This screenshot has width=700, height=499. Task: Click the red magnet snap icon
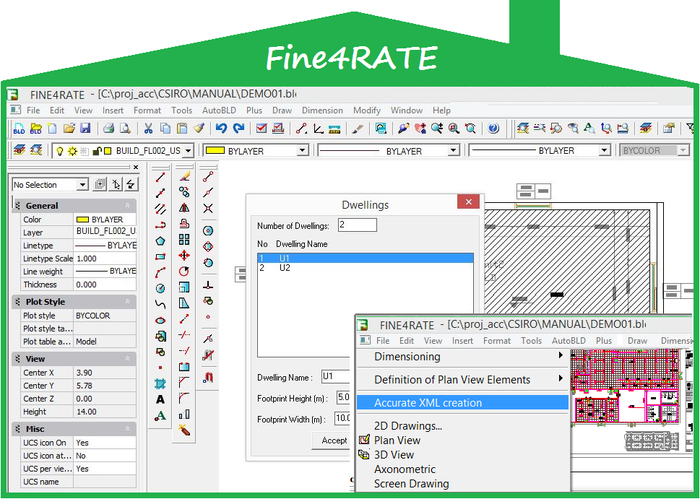[208, 378]
